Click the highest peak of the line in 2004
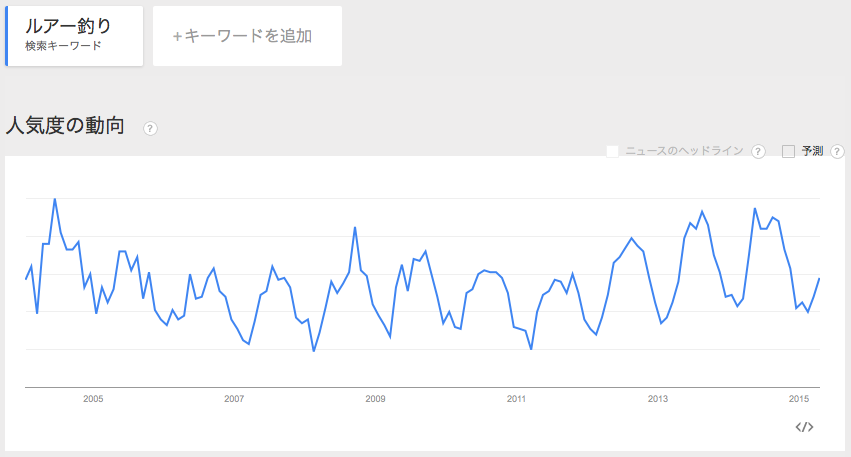851x457 pixels. pos(55,199)
